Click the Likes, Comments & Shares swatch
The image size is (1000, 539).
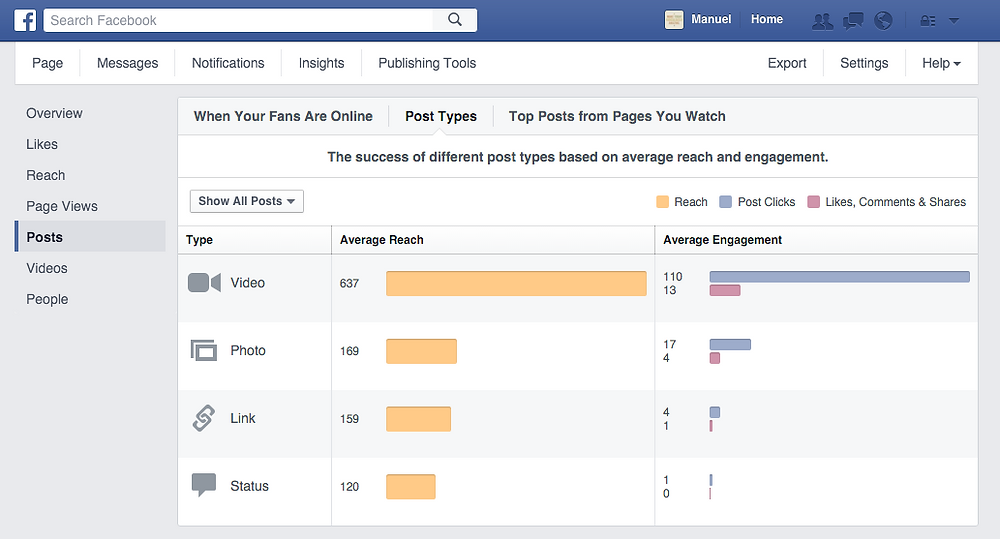(813, 202)
